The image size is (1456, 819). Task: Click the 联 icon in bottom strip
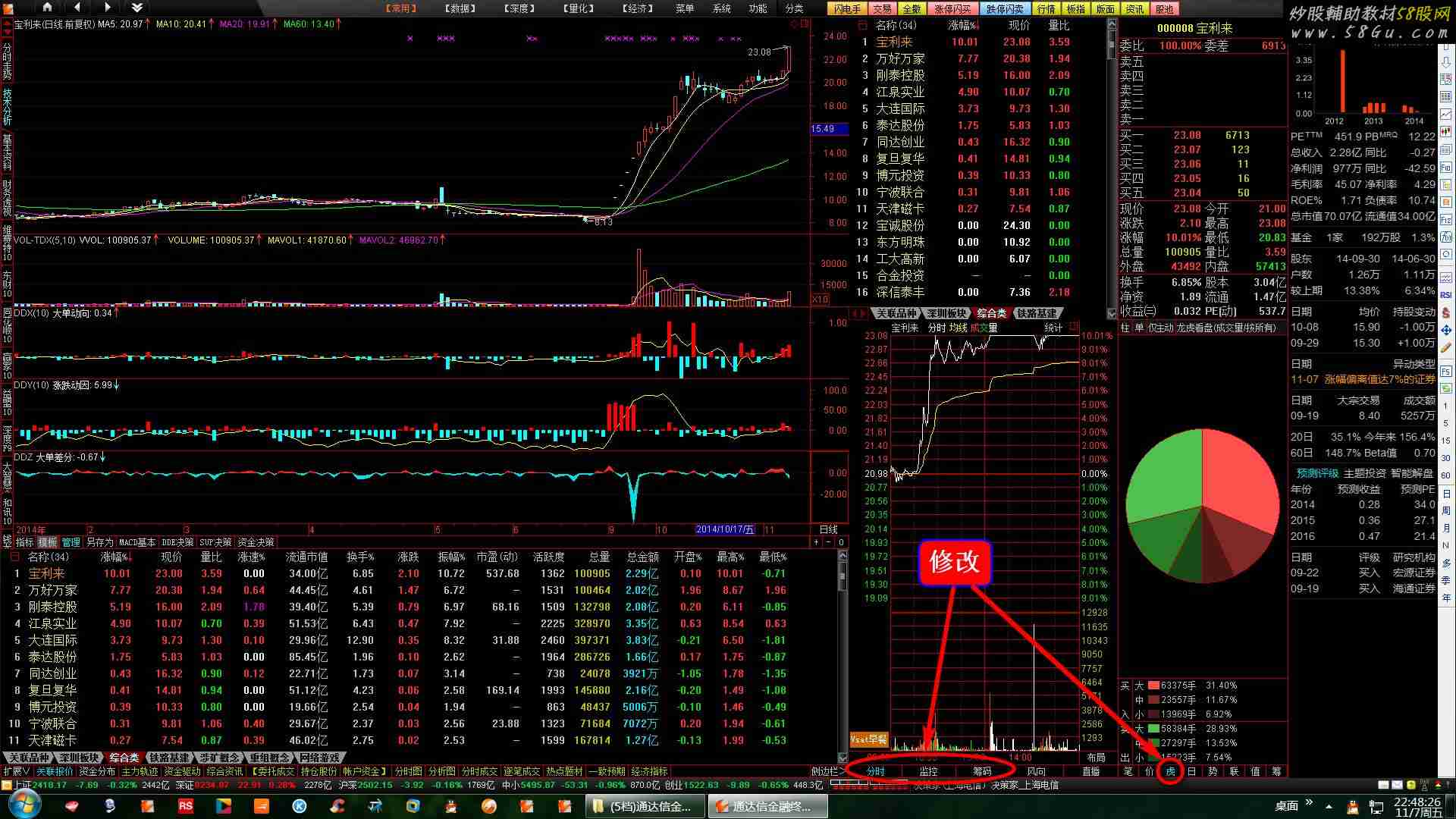click(1234, 771)
